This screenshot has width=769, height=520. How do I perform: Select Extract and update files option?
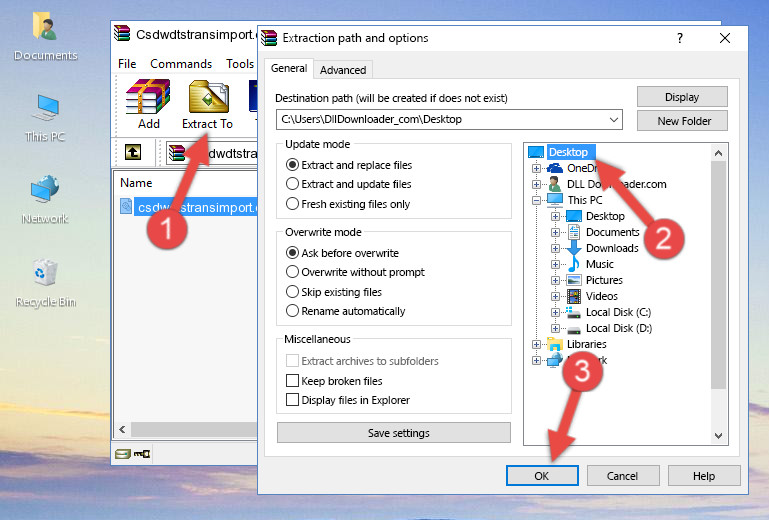292,184
